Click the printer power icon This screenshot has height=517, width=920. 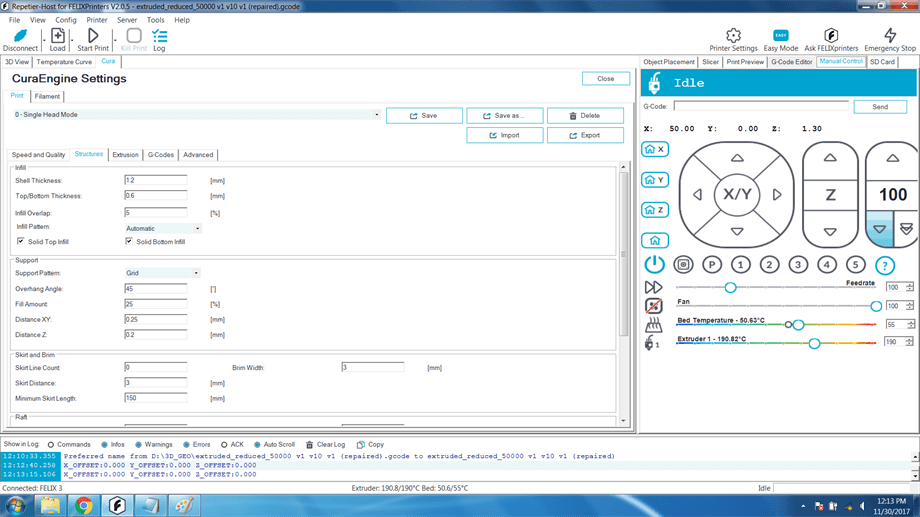(654, 265)
